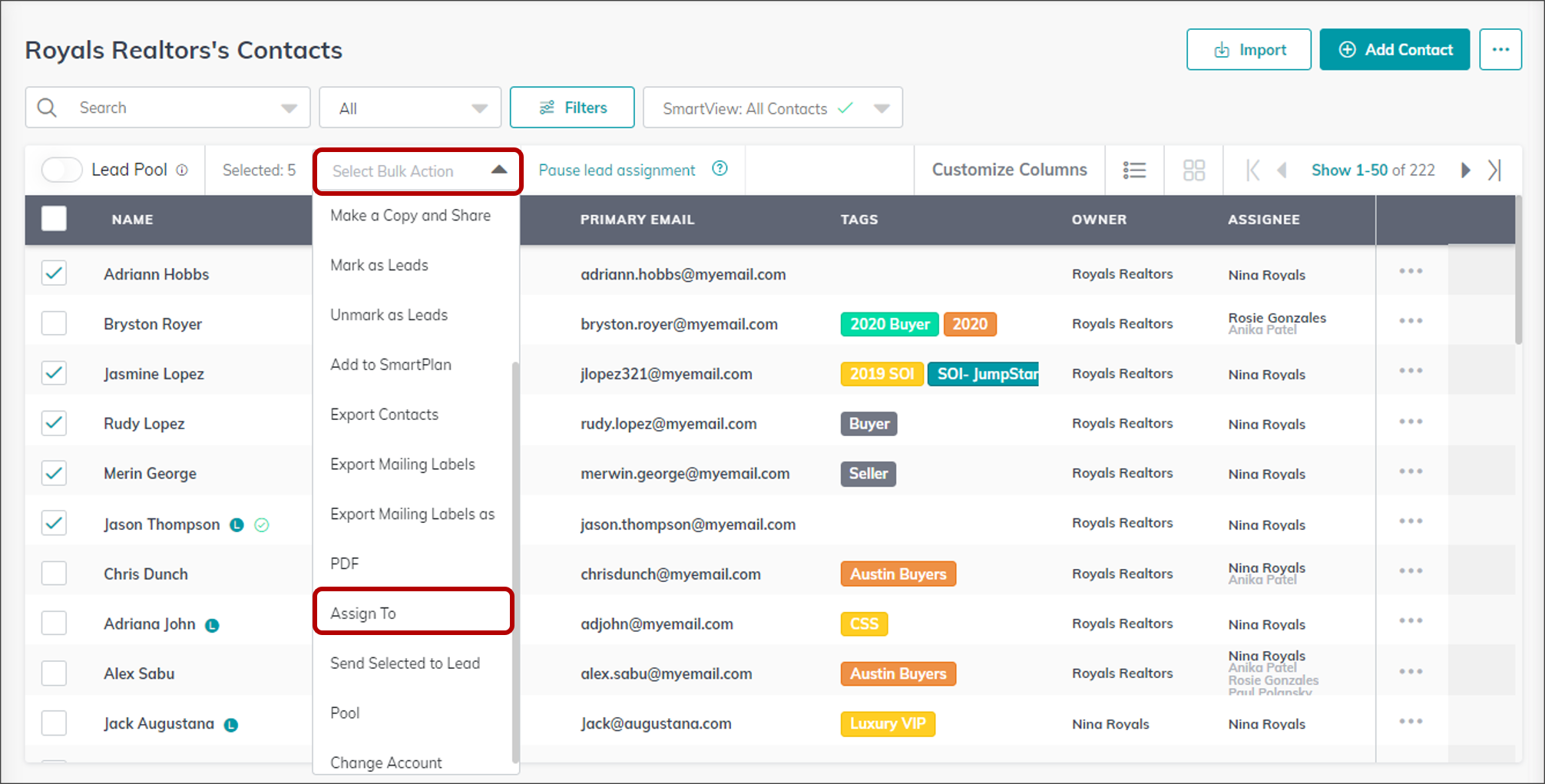Open the Filters panel
Screen dimensions: 1545x784
572,108
